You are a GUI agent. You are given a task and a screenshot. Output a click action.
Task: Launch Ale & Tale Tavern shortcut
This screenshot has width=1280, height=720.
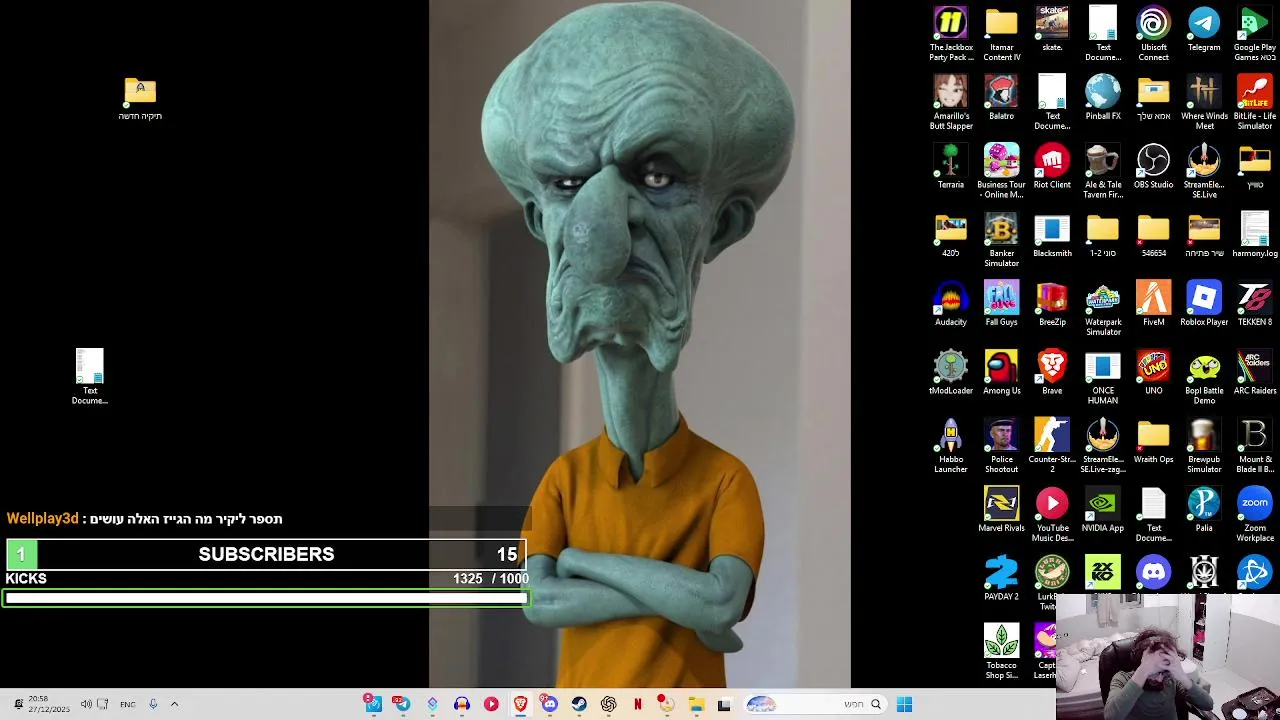1103,172
